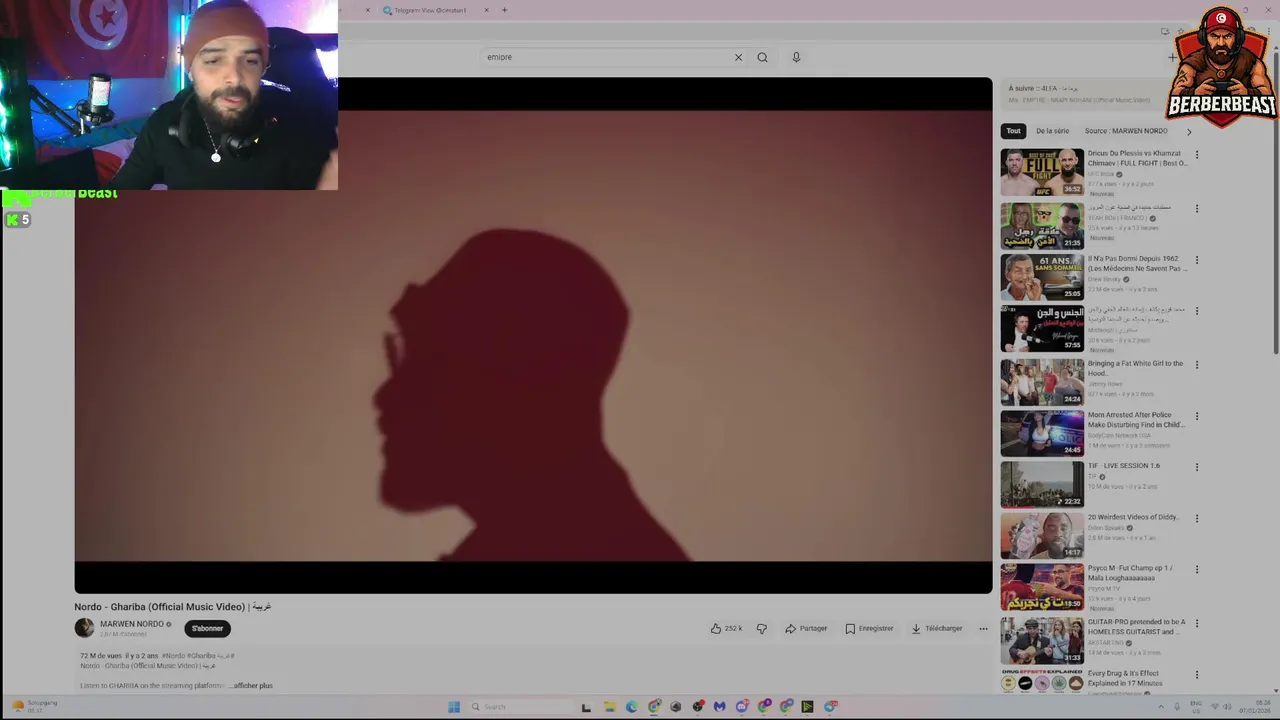Screen dimensions: 1280x720
Task: Click the ENG US language indicator
Action: tap(1195, 707)
